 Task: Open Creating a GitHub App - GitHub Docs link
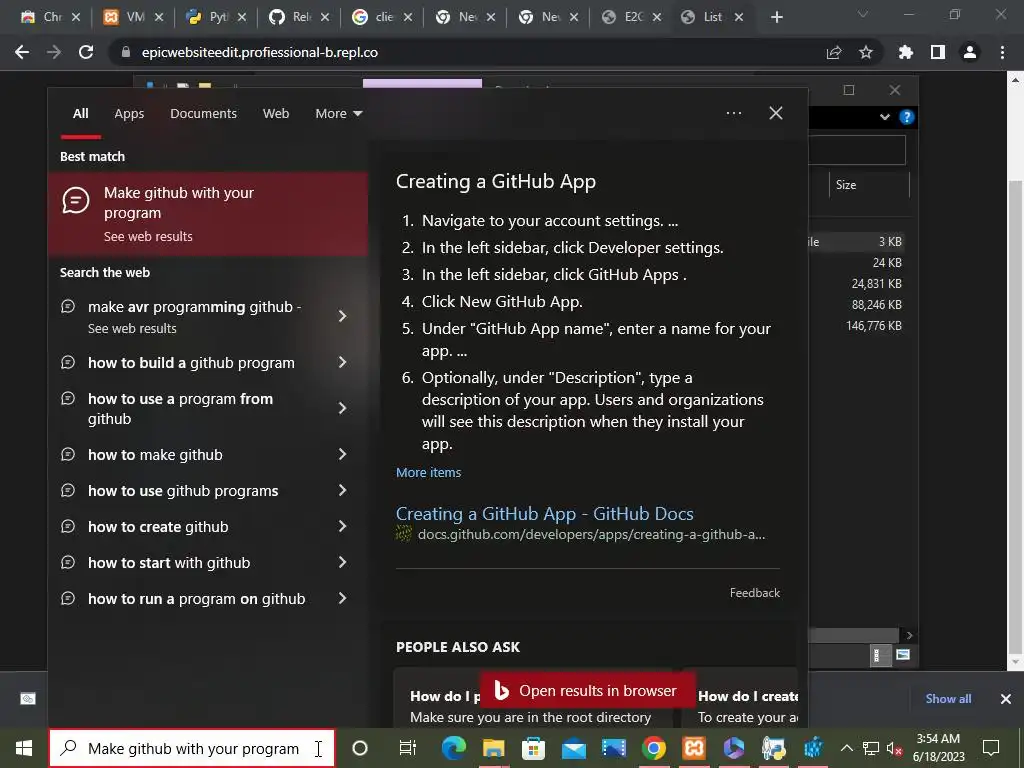coord(545,514)
